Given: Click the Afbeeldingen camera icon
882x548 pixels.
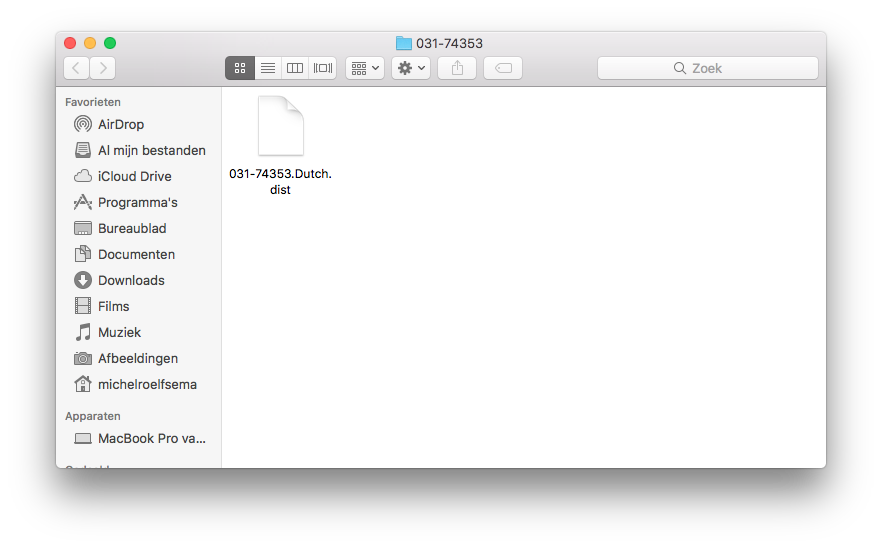Looking at the screenshot, I should 83,358.
